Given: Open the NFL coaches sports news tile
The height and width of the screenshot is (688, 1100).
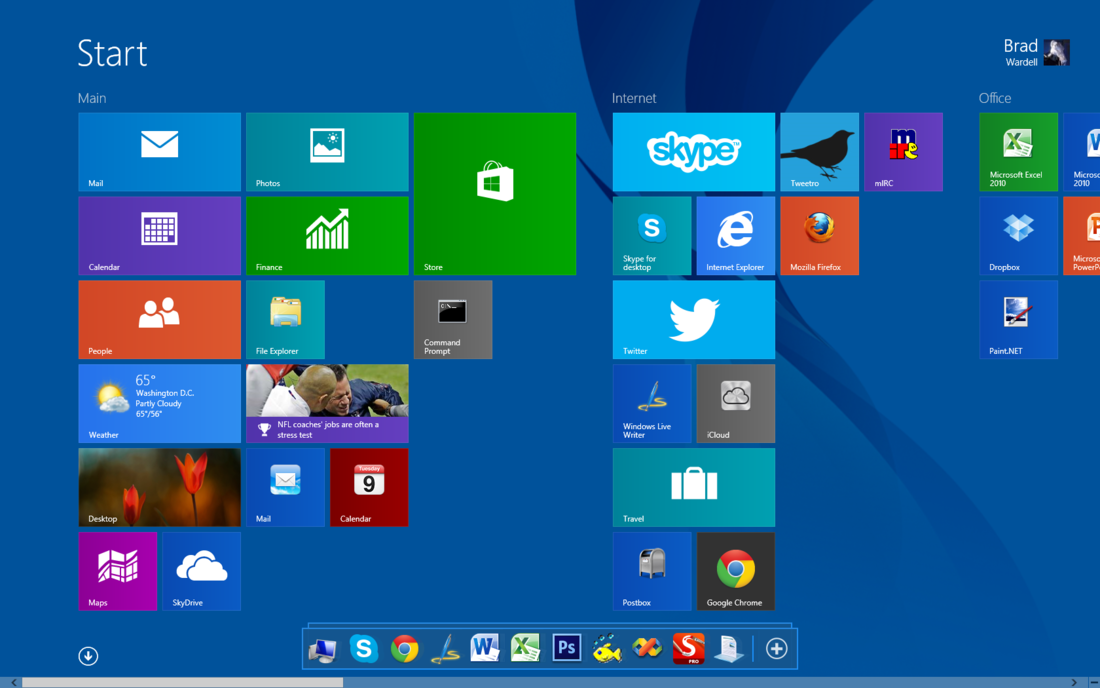Looking at the screenshot, I should [x=327, y=403].
